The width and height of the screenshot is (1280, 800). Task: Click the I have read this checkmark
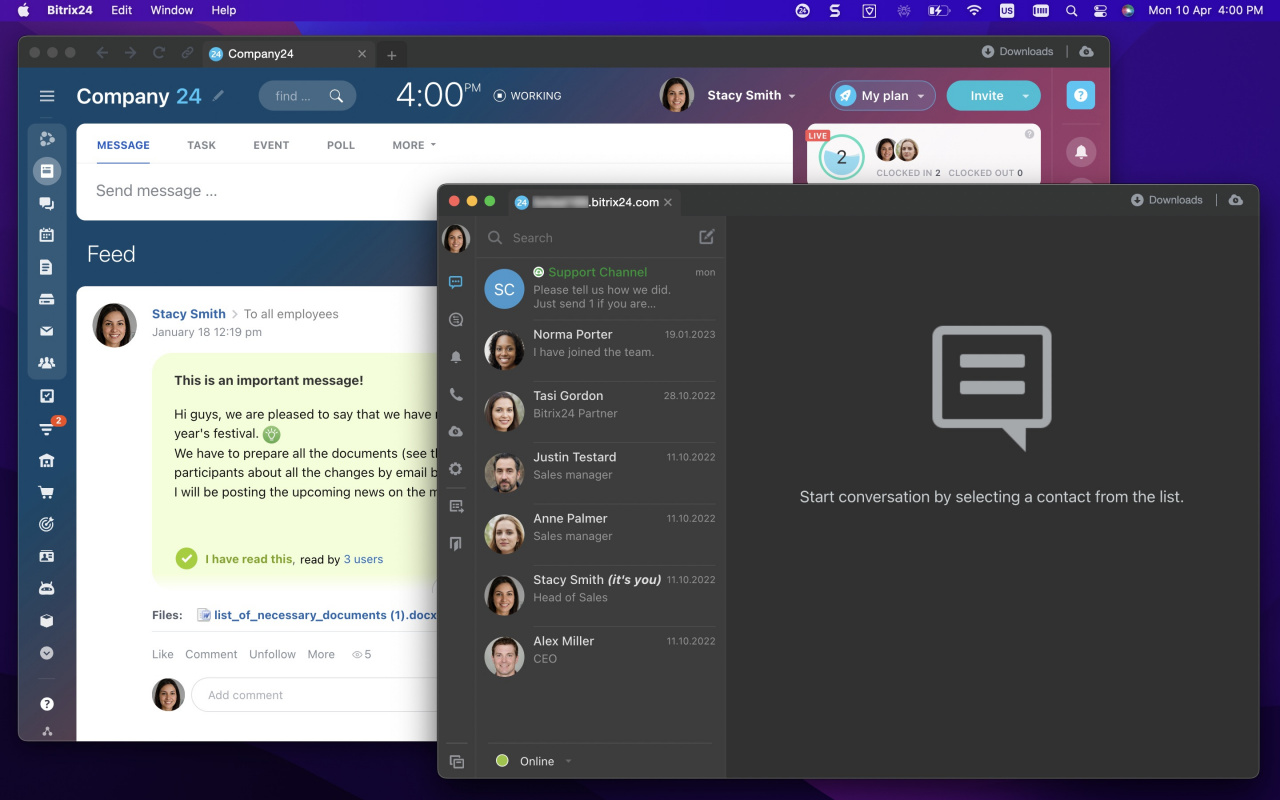click(x=186, y=559)
